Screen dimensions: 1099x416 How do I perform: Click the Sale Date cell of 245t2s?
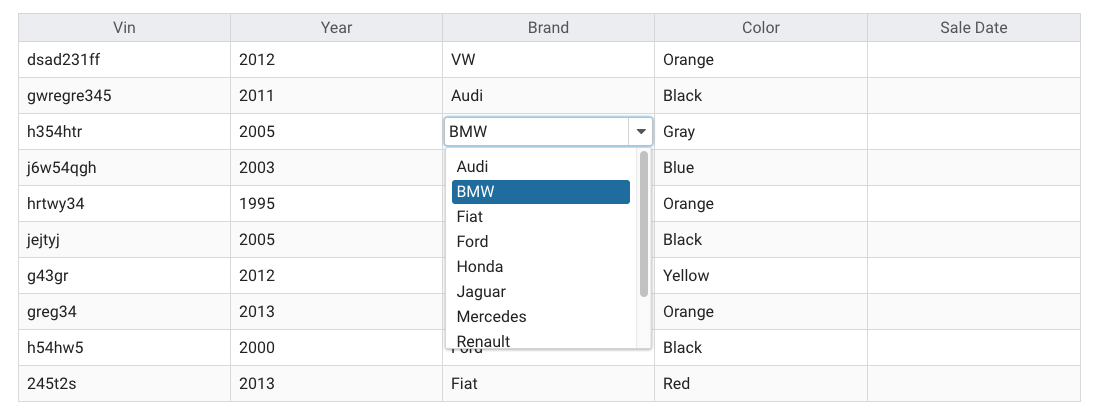coord(974,384)
